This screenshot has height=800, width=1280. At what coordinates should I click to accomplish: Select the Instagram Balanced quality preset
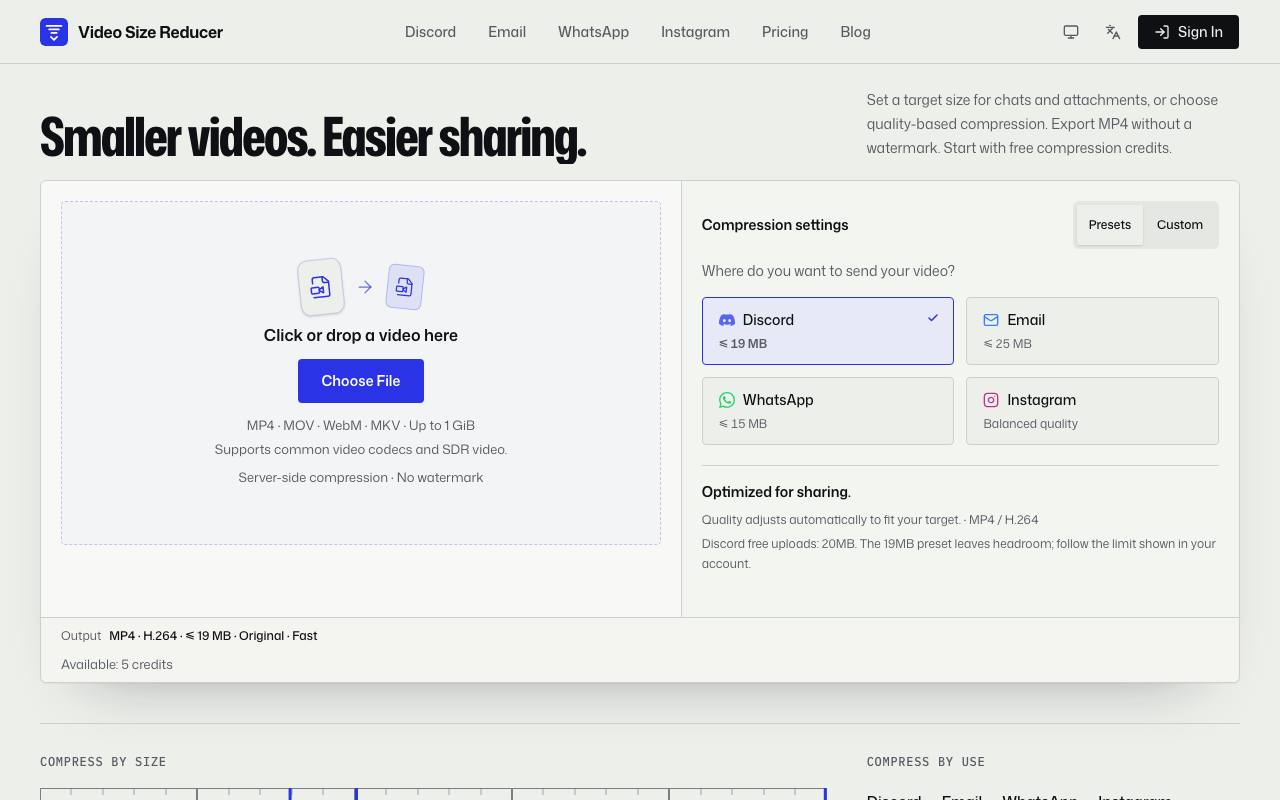pos(1092,411)
